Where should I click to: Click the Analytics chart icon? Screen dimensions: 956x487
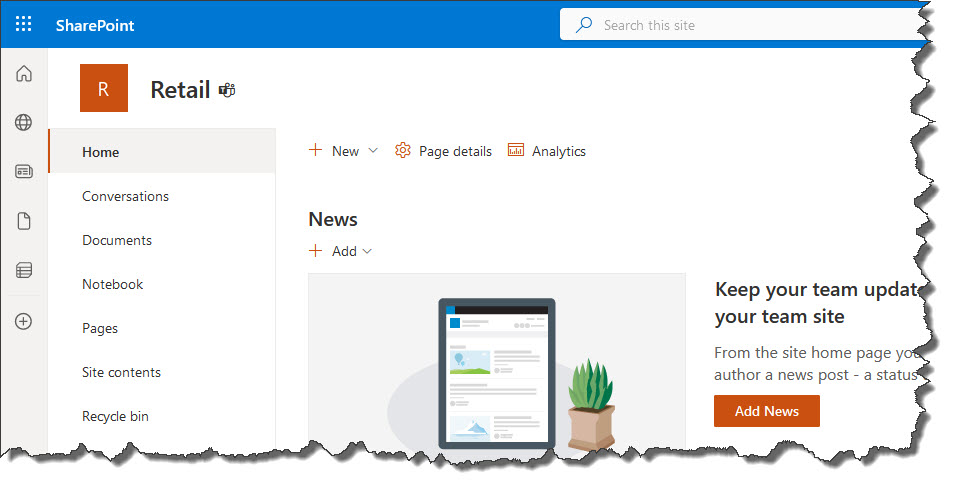click(516, 150)
